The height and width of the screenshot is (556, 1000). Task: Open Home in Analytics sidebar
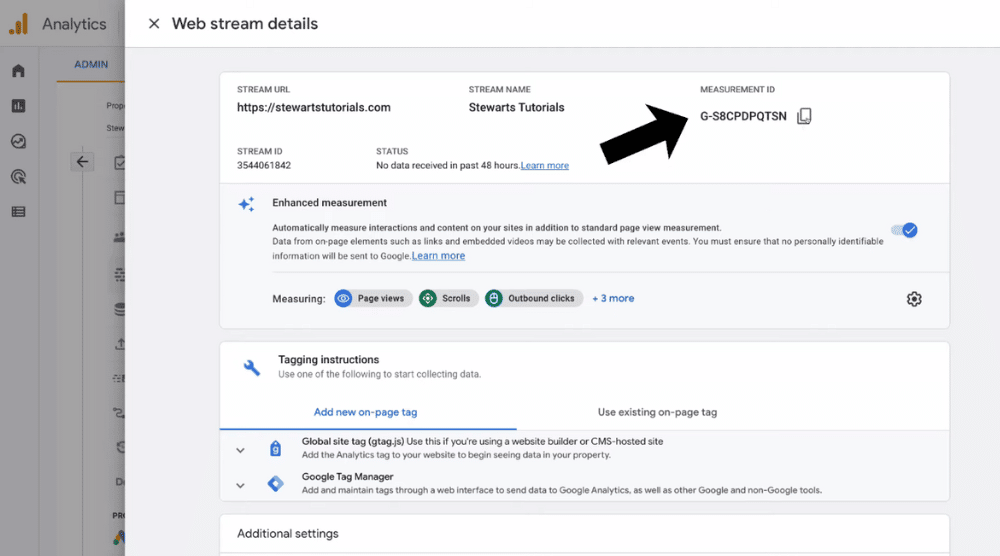coord(18,71)
